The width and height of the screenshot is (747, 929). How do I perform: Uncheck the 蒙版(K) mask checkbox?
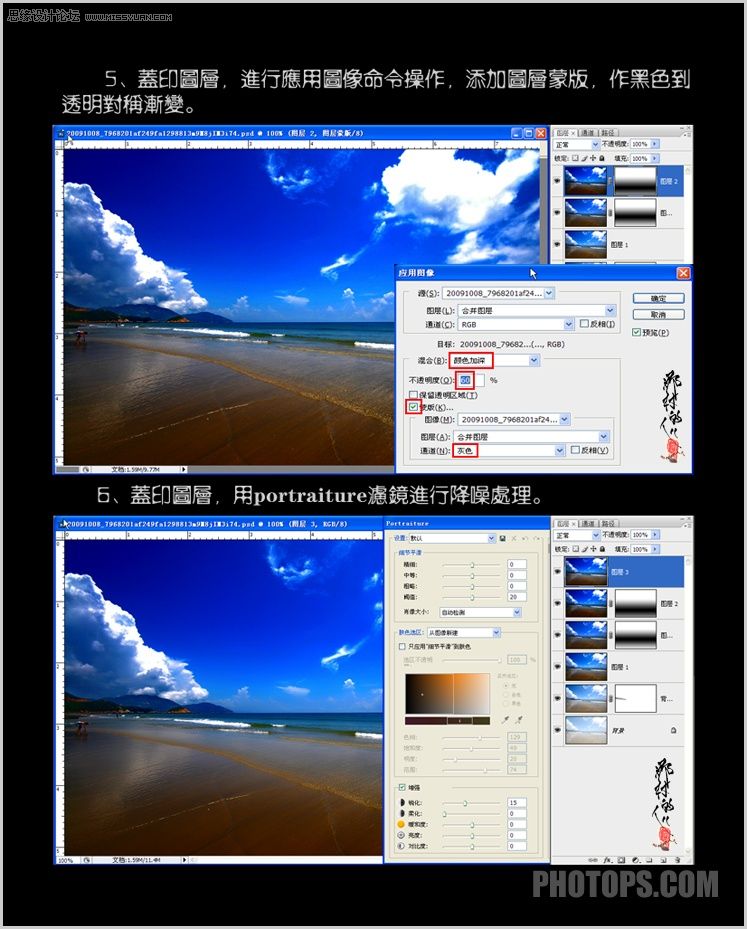(x=413, y=406)
